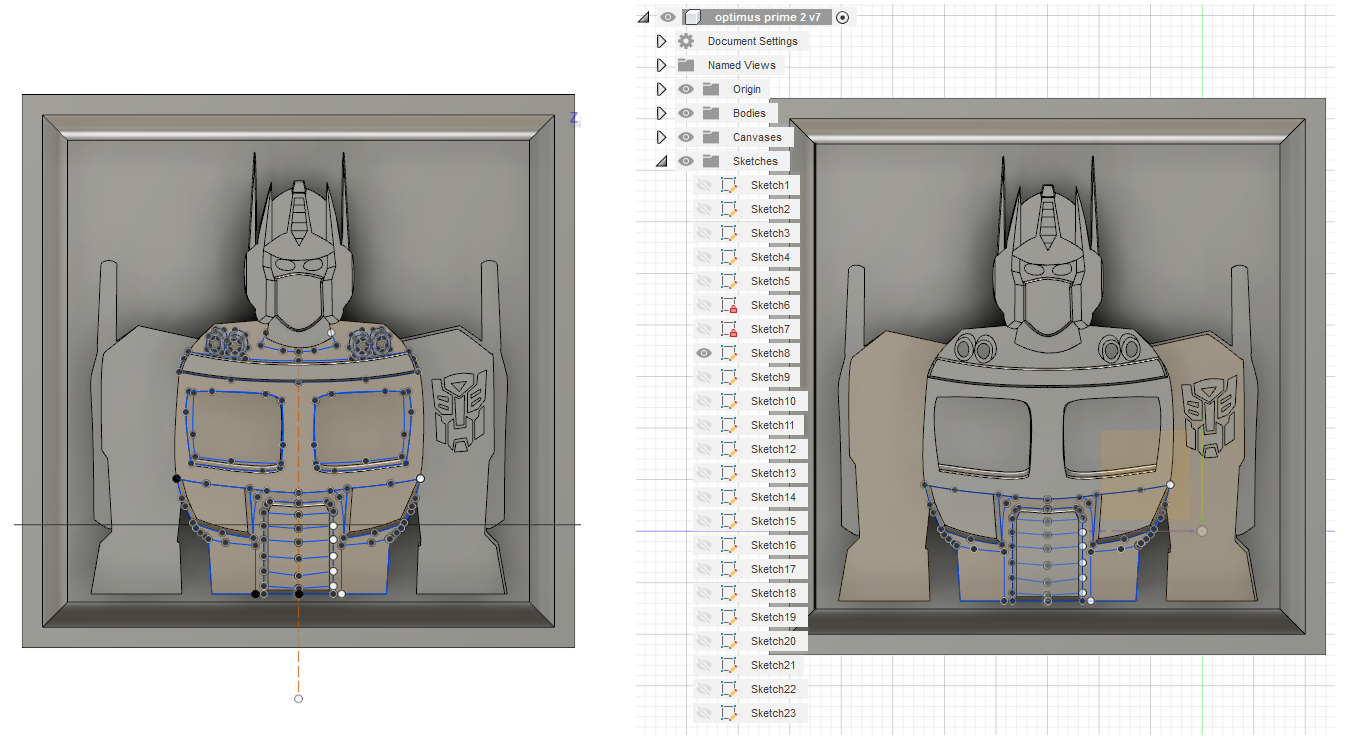The image size is (1360, 740).
Task: Hide the Origin folder using its eye
Action: pos(686,89)
